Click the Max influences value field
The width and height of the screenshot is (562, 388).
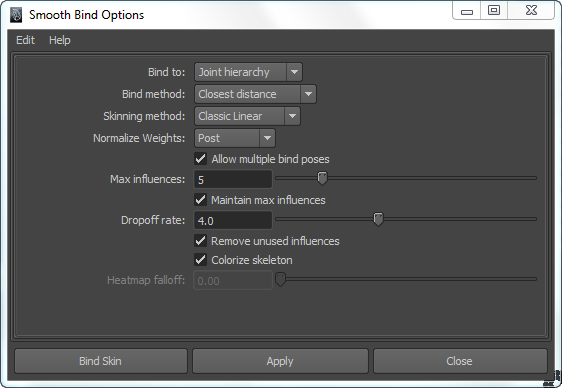pos(233,179)
